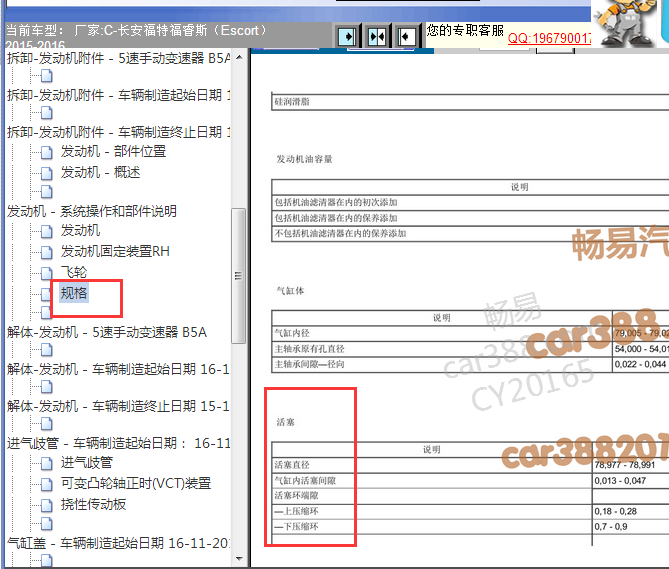Click the 主轴承原有孔直径 cell
Screen dimensions: 669x569
coord(442,349)
